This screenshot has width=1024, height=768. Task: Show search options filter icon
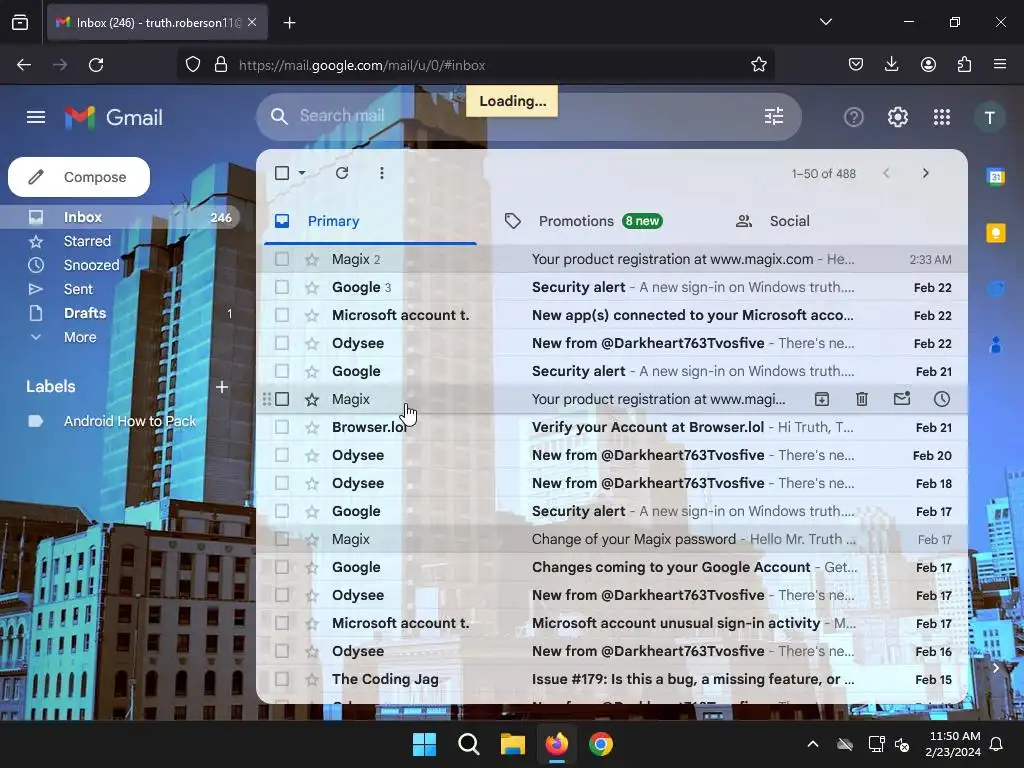coord(774,116)
